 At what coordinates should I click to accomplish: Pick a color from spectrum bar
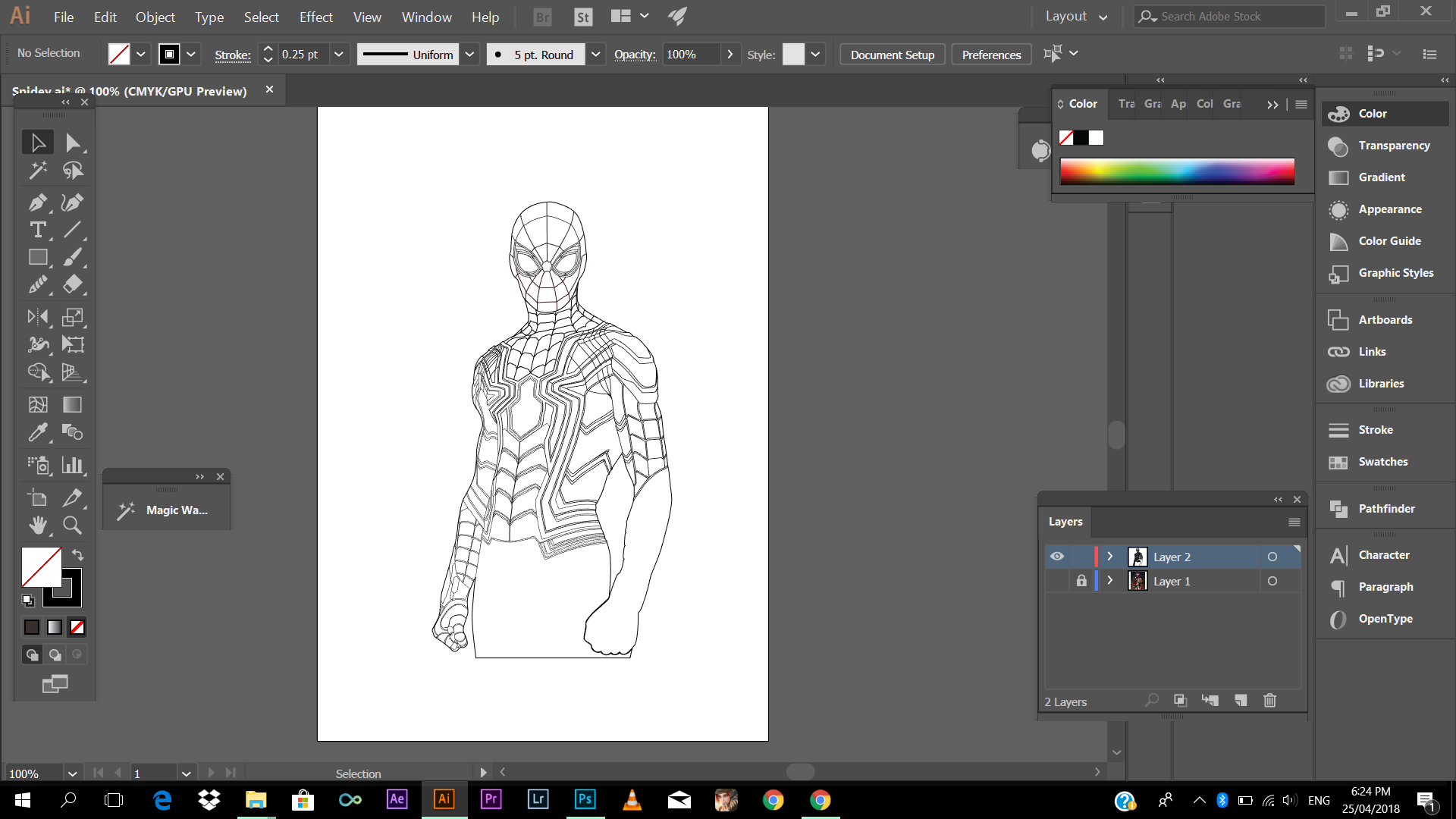tap(1177, 171)
